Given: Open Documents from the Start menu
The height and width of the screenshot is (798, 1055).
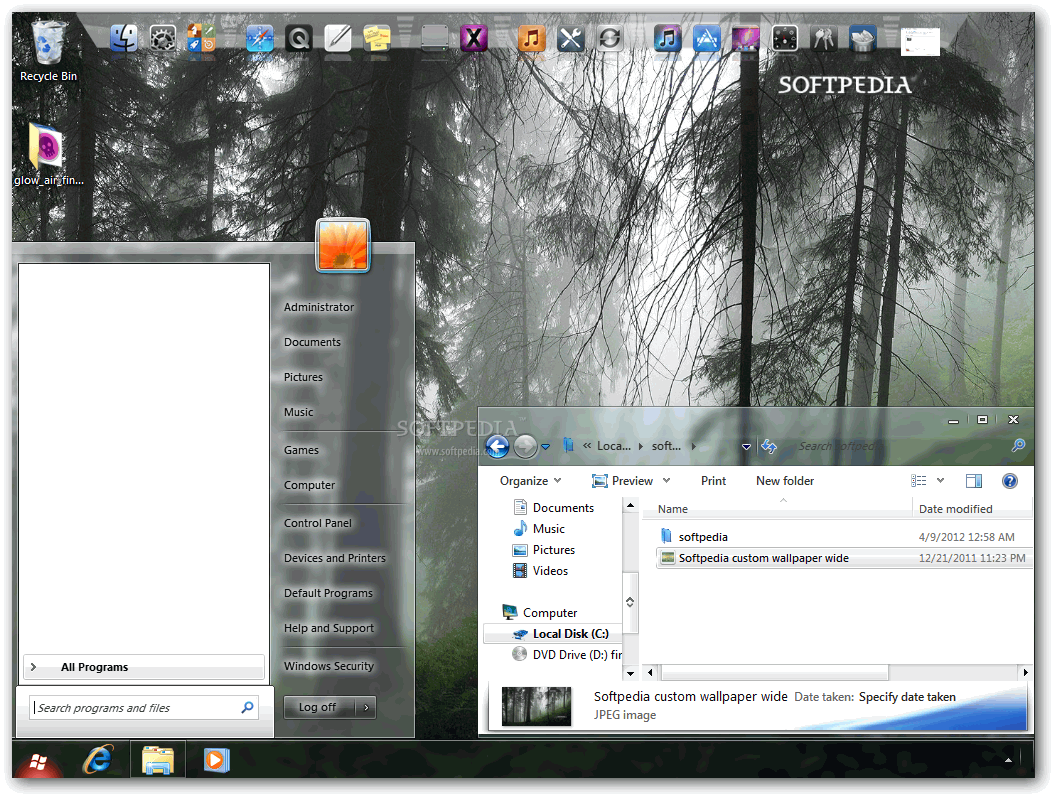Looking at the screenshot, I should (x=312, y=342).
